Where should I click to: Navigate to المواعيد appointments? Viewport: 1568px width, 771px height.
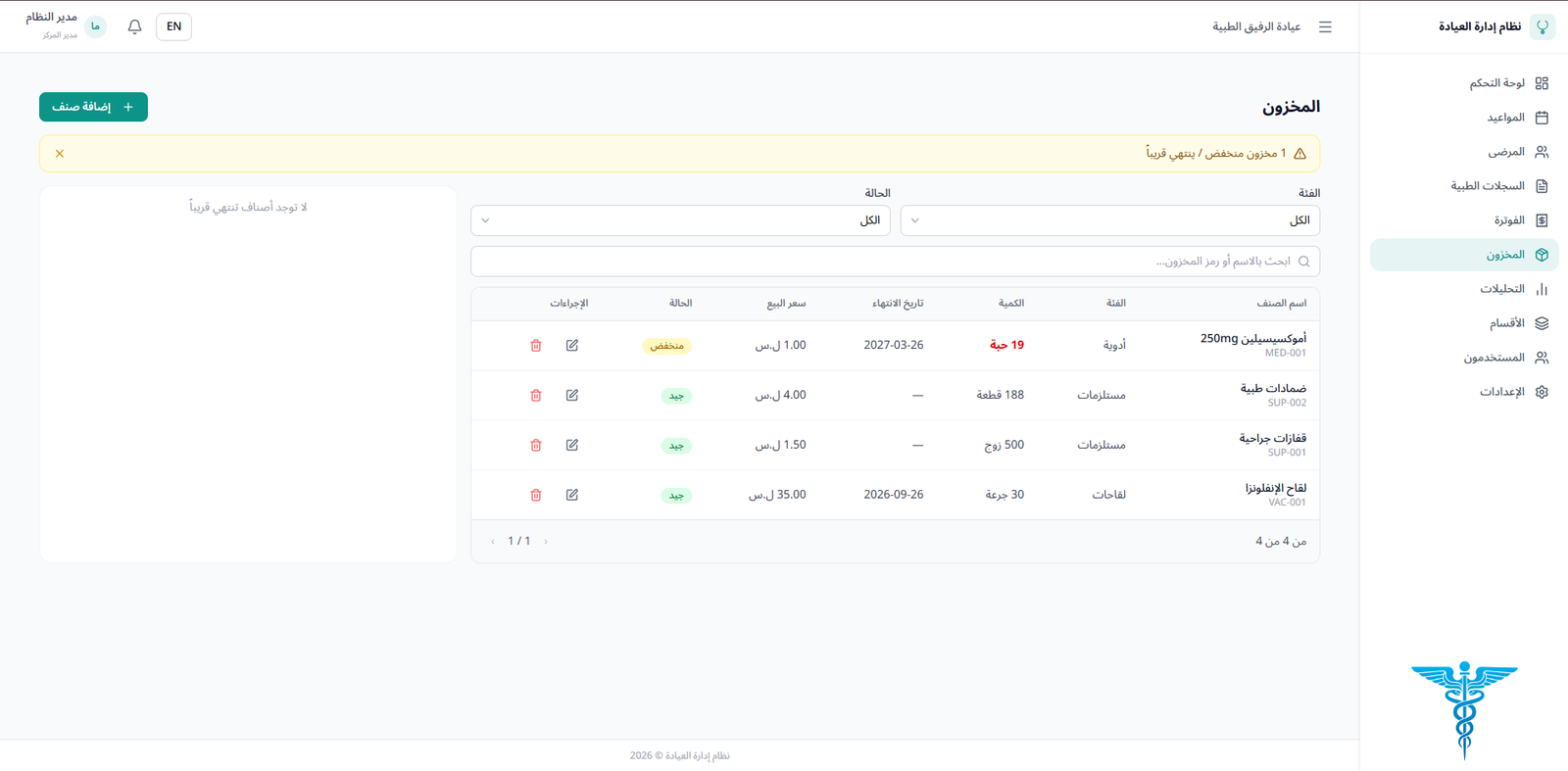click(x=1505, y=118)
